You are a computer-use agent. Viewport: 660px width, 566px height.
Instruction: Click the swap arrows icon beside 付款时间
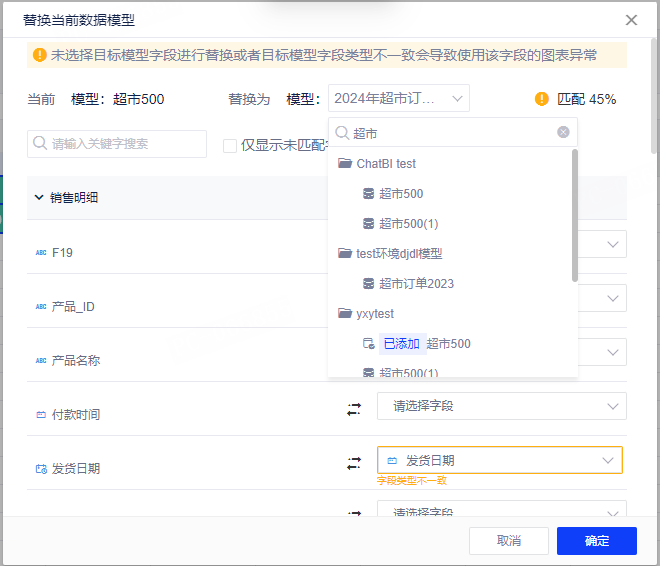tap(354, 409)
